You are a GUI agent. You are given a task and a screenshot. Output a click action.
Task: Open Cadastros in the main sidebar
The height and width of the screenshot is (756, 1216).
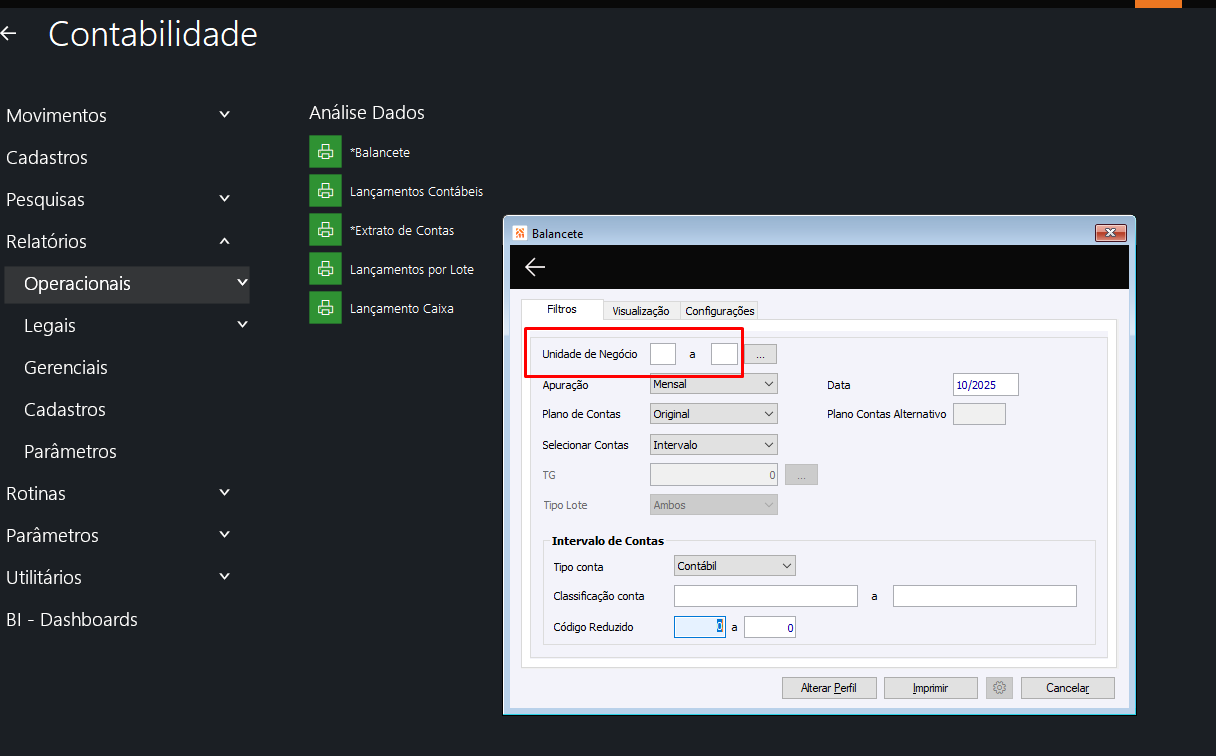47,157
